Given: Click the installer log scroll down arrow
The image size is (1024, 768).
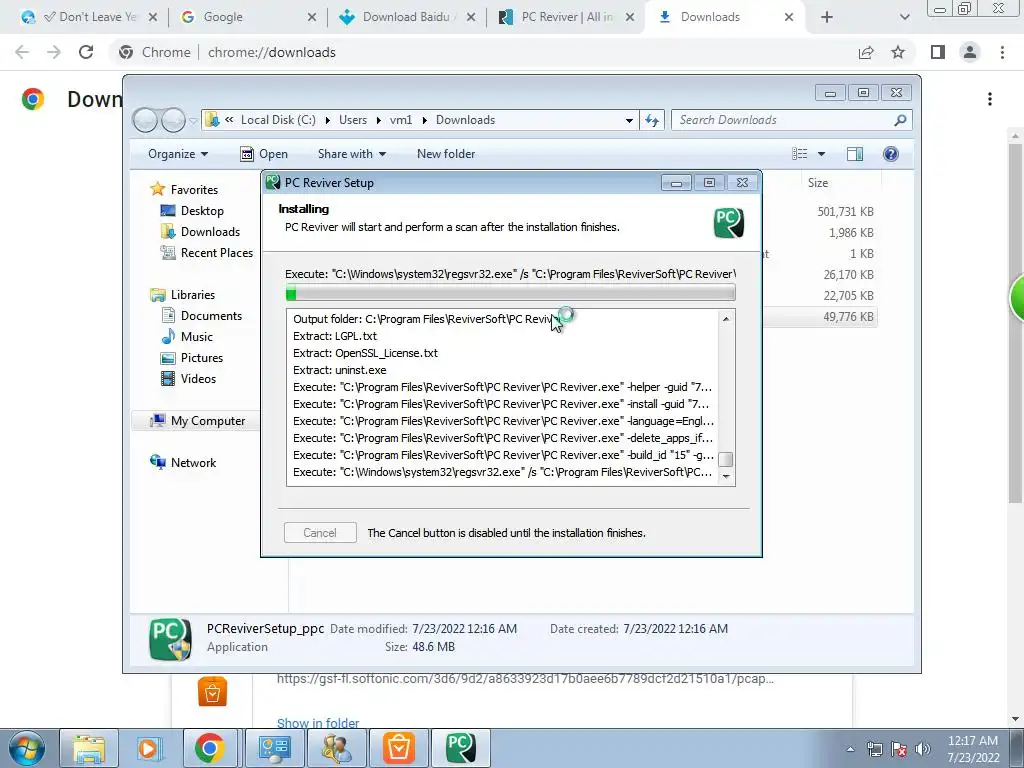Looking at the screenshot, I should (x=726, y=477).
